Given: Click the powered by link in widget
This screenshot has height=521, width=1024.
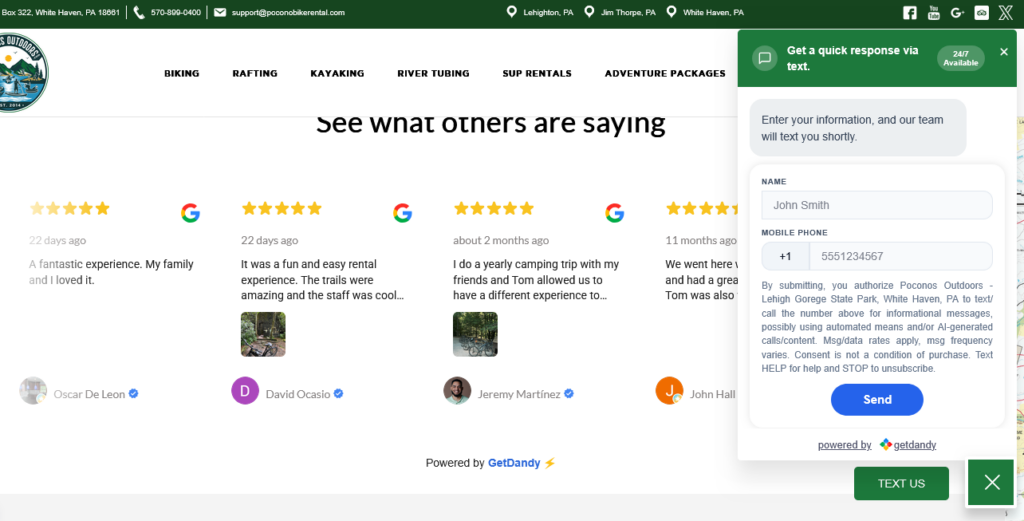Looking at the screenshot, I should tap(844, 445).
